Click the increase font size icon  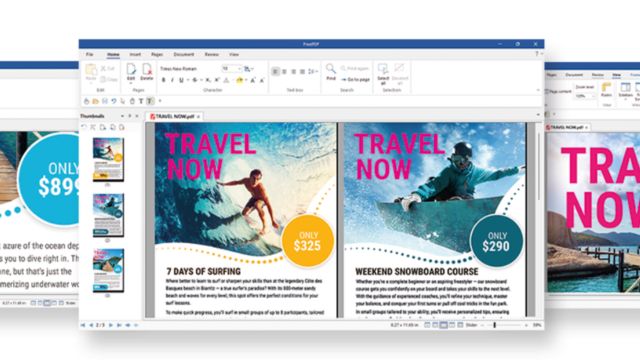[253, 80]
